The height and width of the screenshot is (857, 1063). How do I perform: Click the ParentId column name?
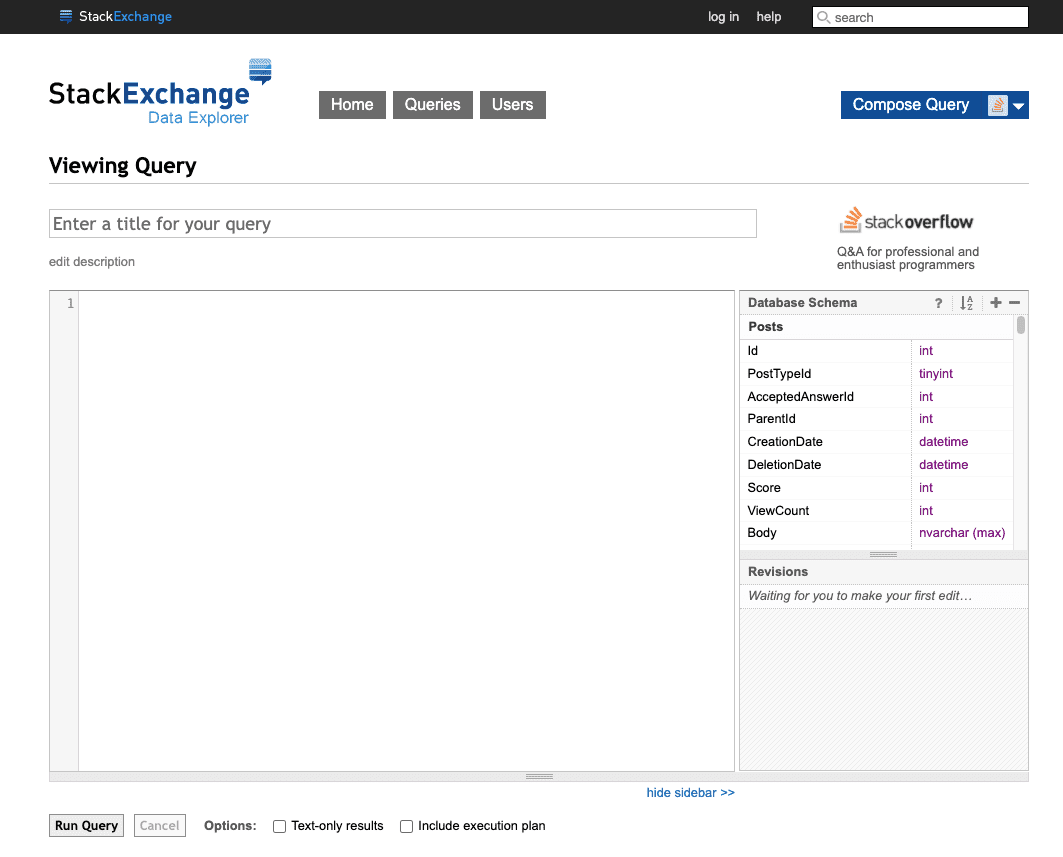tap(771, 419)
